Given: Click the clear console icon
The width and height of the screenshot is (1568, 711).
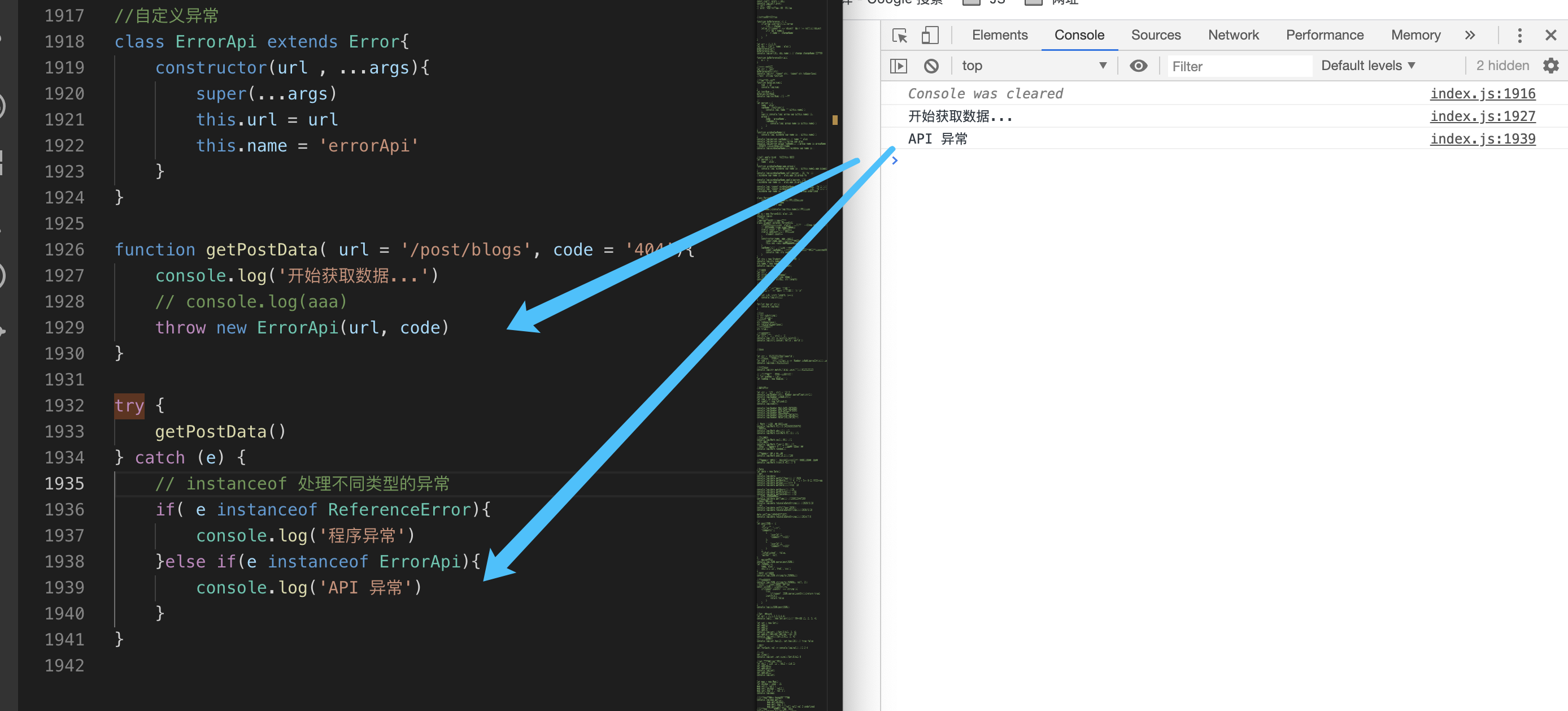Looking at the screenshot, I should tap(931, 66).
